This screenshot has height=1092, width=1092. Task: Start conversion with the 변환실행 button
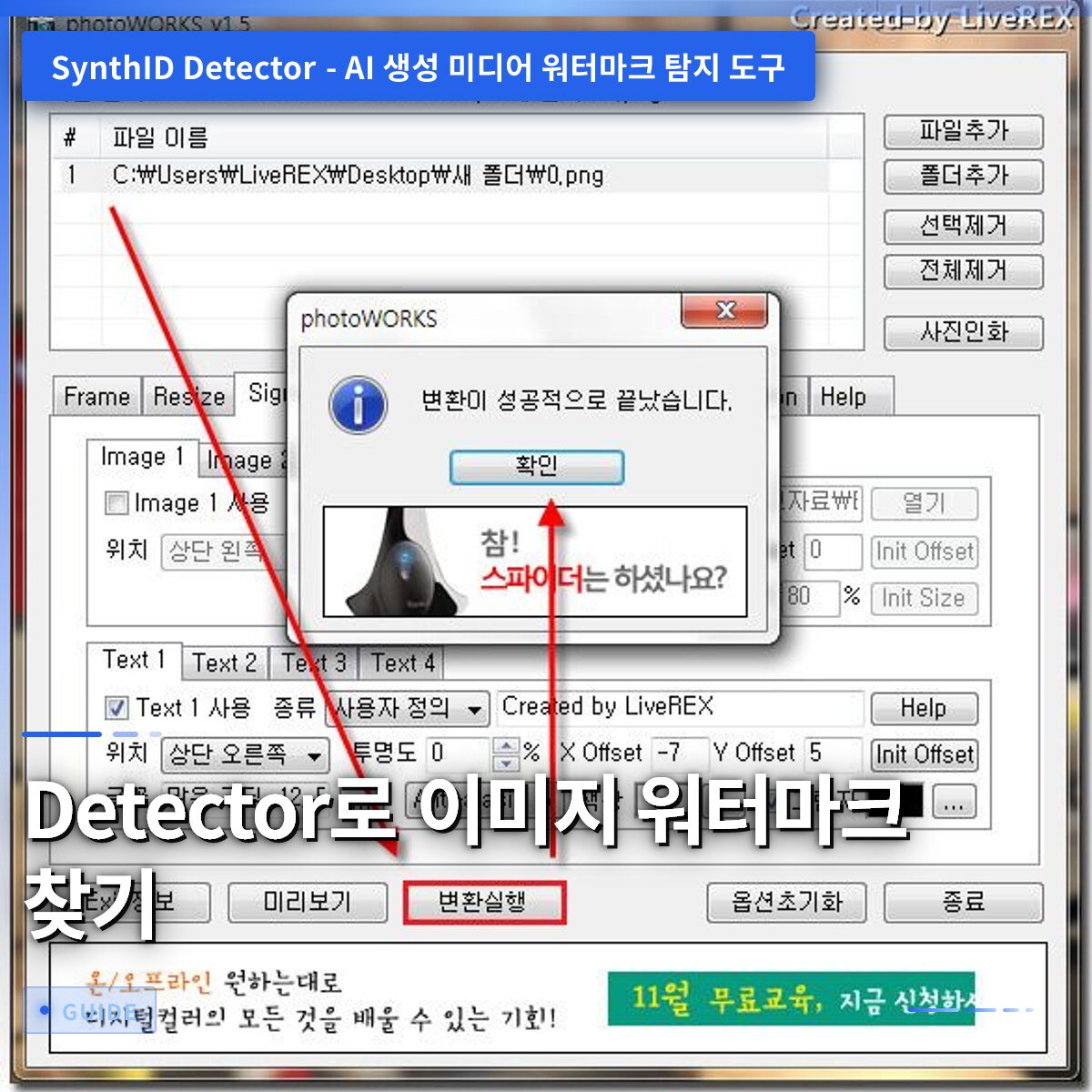click(483, 902)
